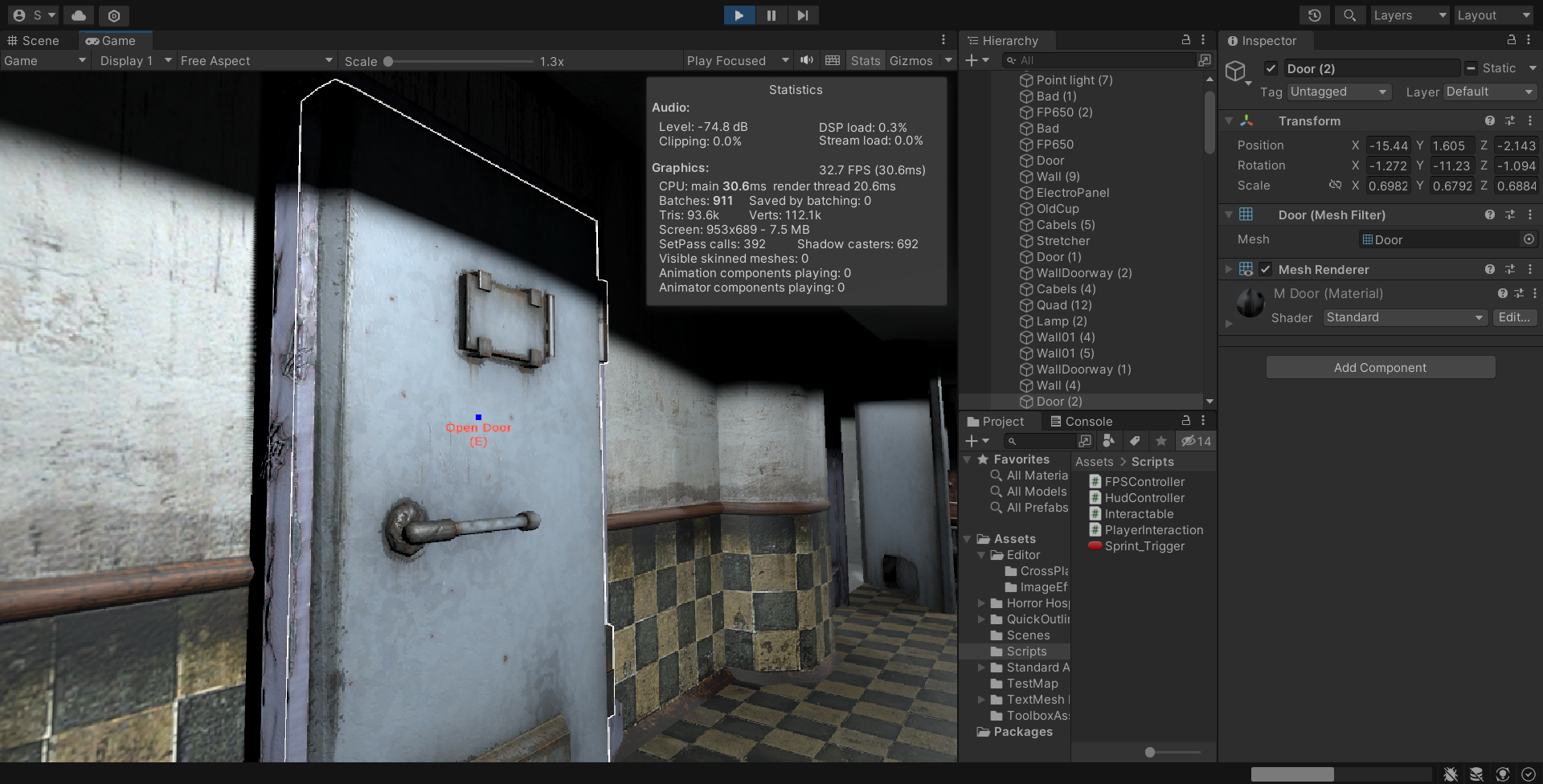Open Undo History icon in top toolbar
This screenshot has width=1543, height=784.
click(1315, 15)
